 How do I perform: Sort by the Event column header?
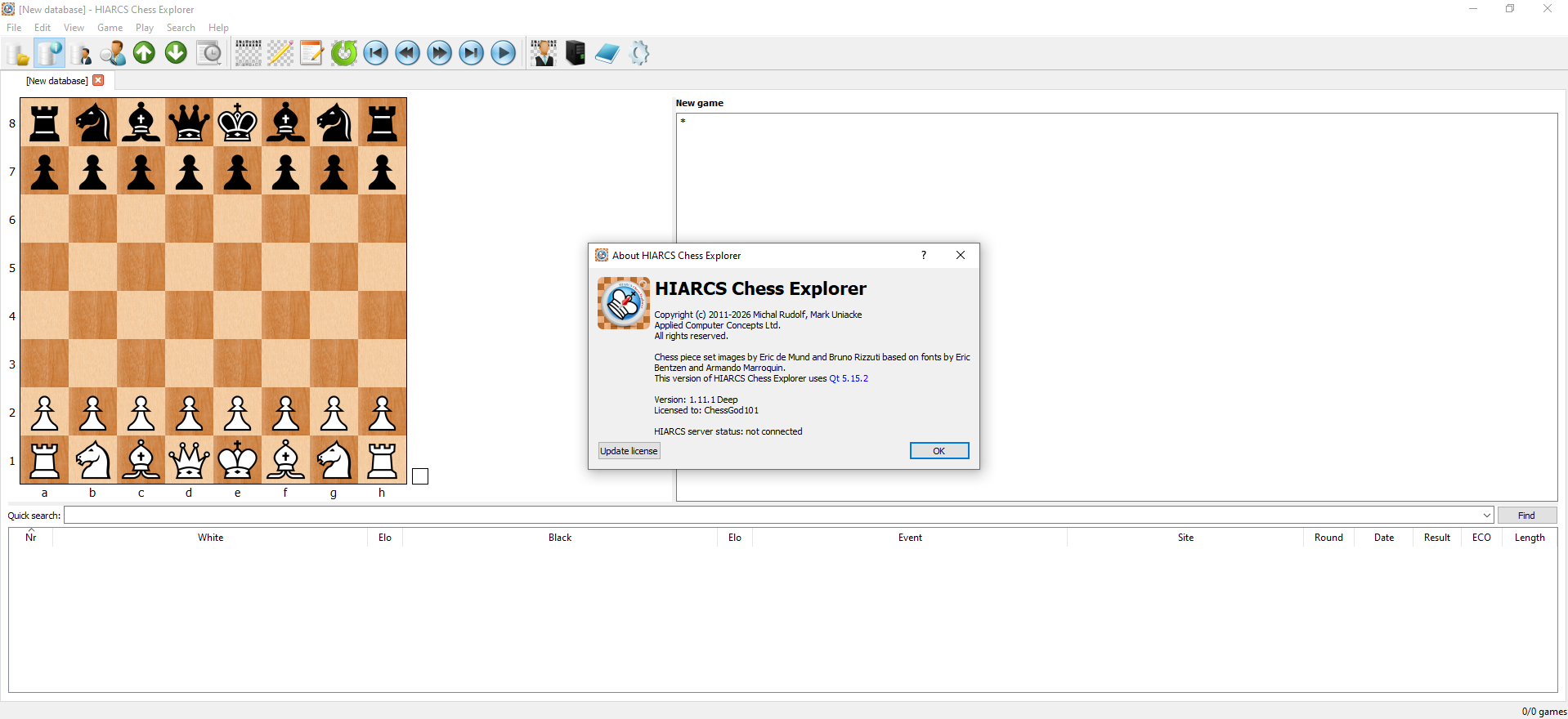pos(910,538)
